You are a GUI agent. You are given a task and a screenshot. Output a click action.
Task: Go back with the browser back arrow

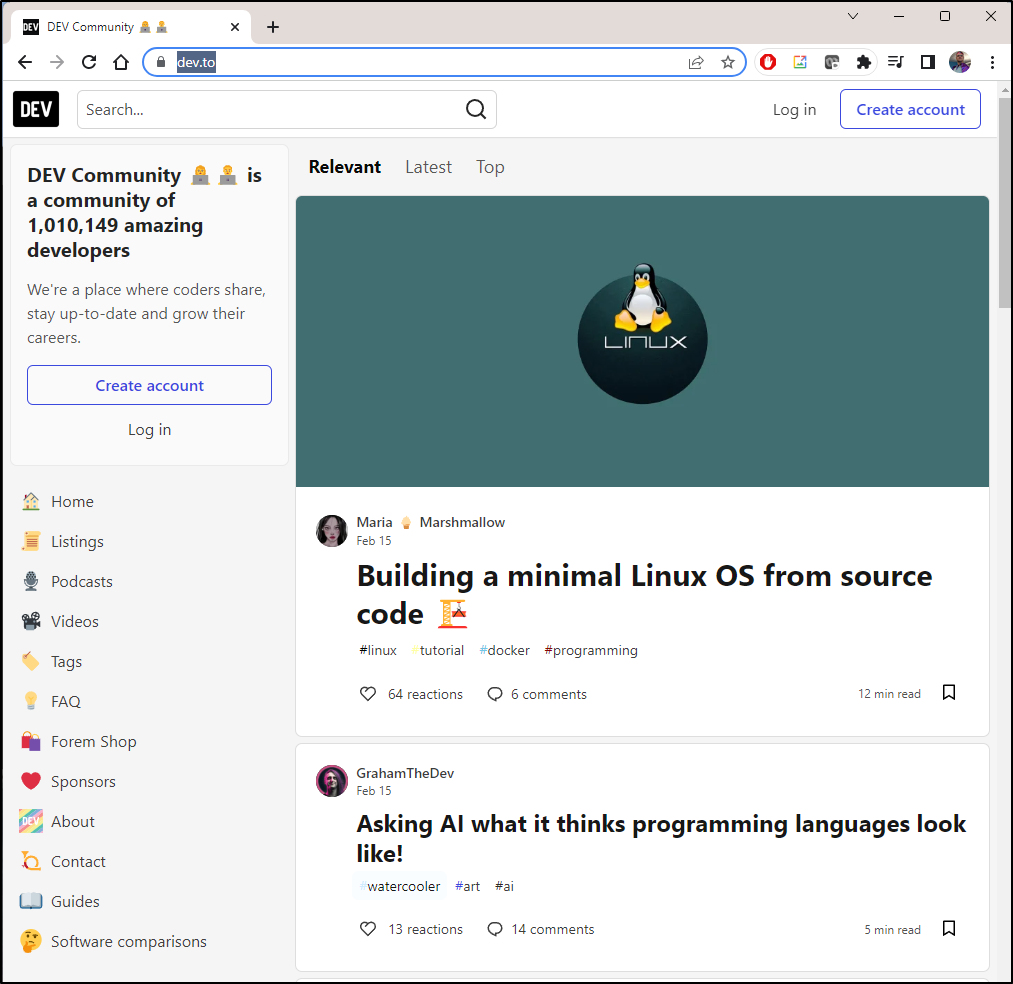[x=25, y=62]
